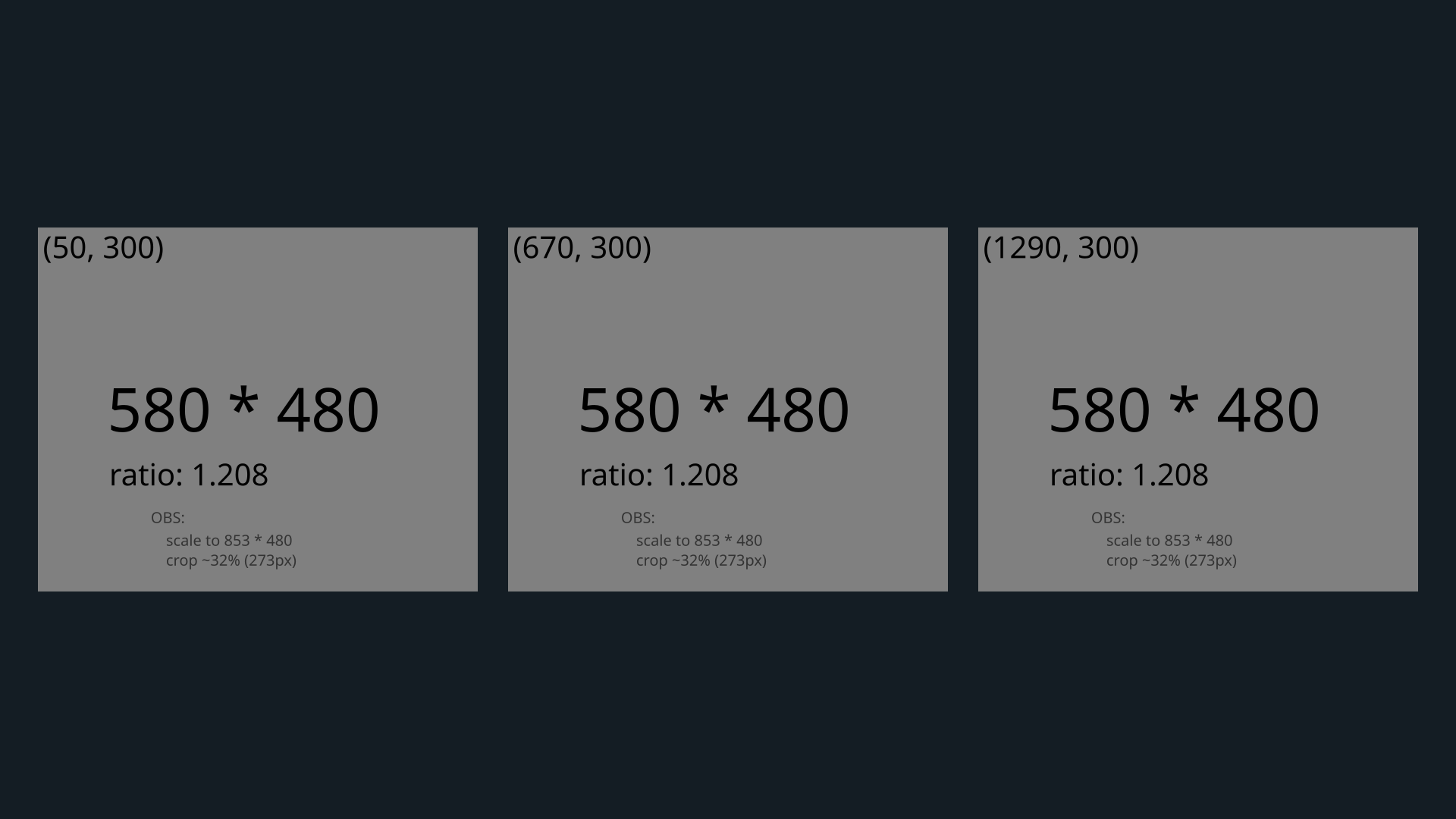Image resolution: width=1456 pixels, height=819 pixels.
Task: Click 'scale to 853 * 480' in left panel
Action: click(229, 541)
